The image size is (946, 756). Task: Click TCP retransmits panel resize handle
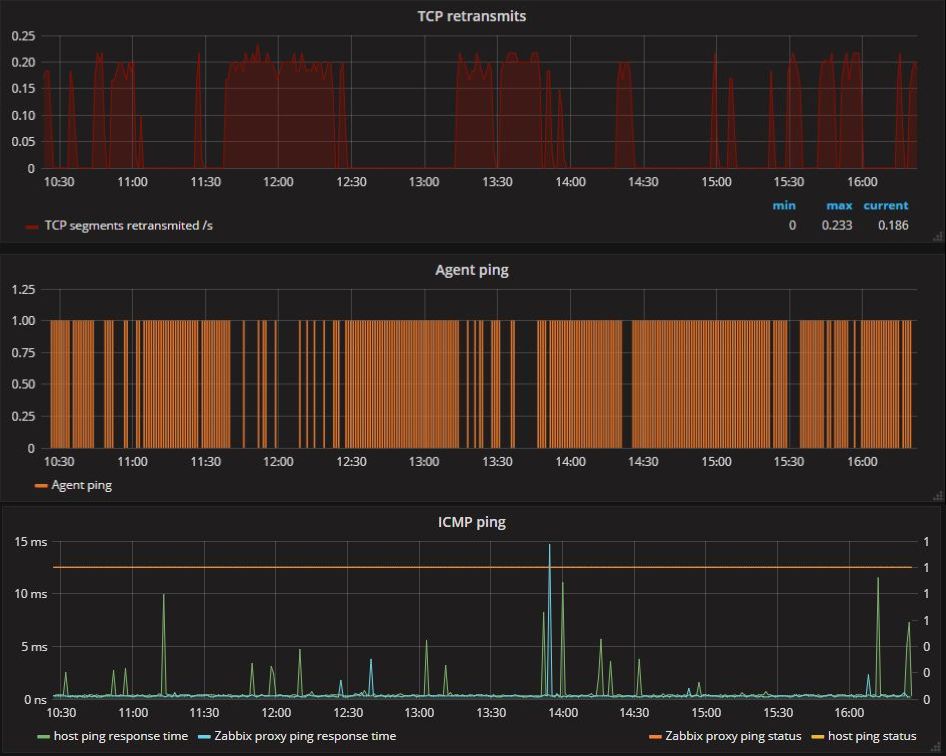tap(937, 237)
